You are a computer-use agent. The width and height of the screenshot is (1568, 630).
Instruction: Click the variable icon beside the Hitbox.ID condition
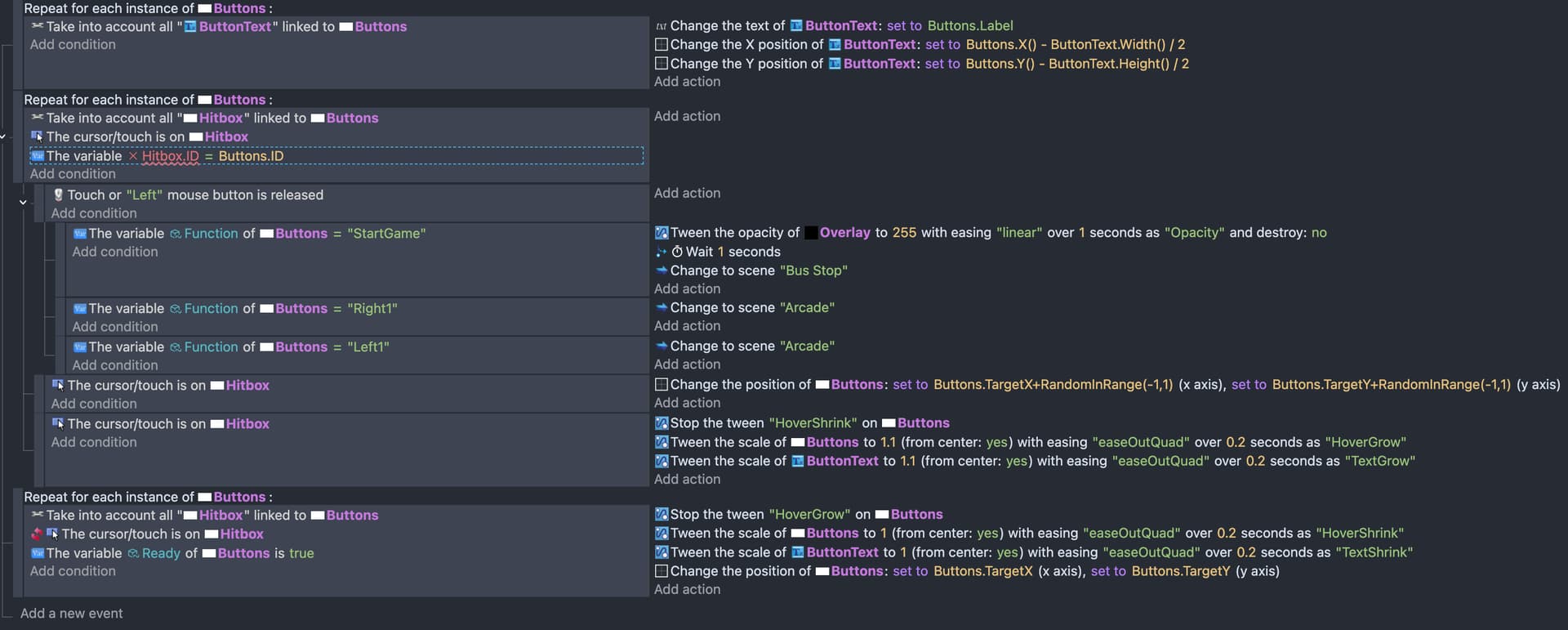(37, 156)
